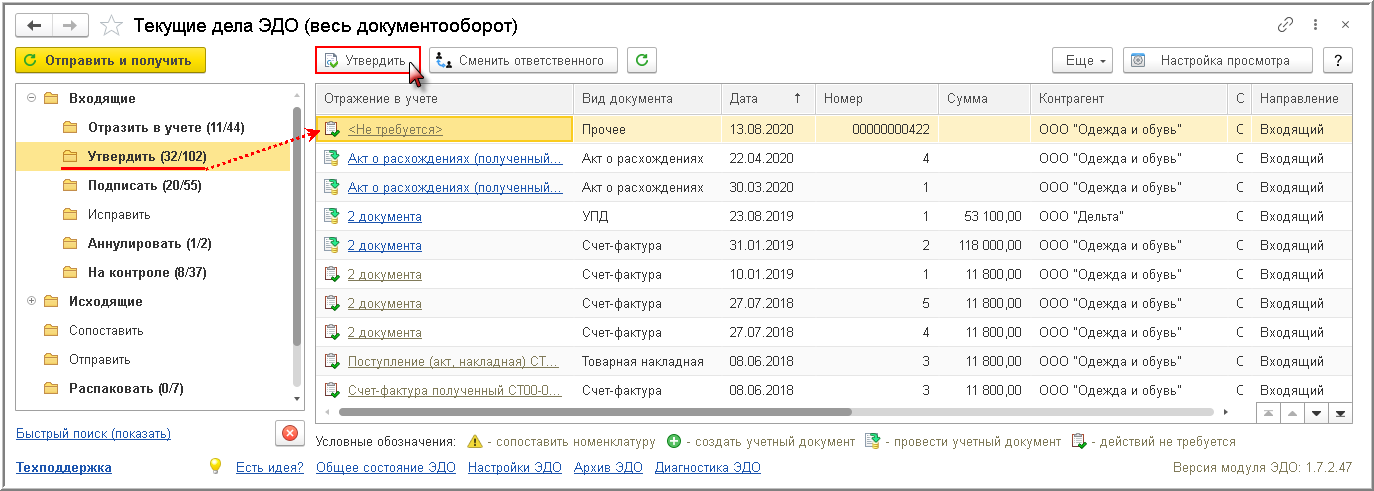Copy link using chain icon

[1285, 24]
